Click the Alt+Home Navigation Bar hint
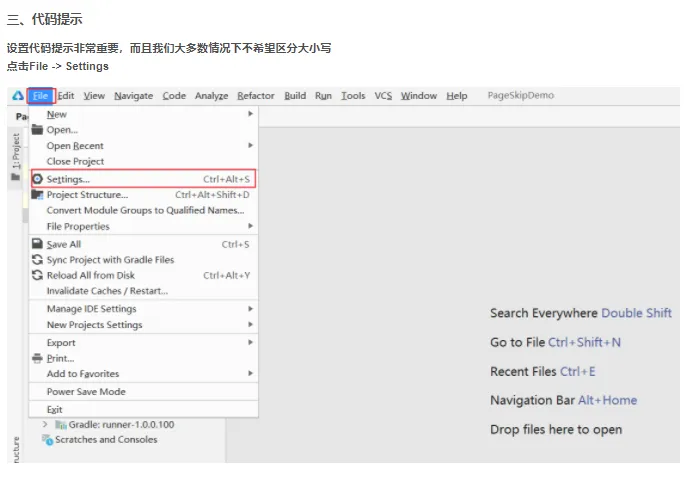 pyautogui.click(x=607, y=400)
